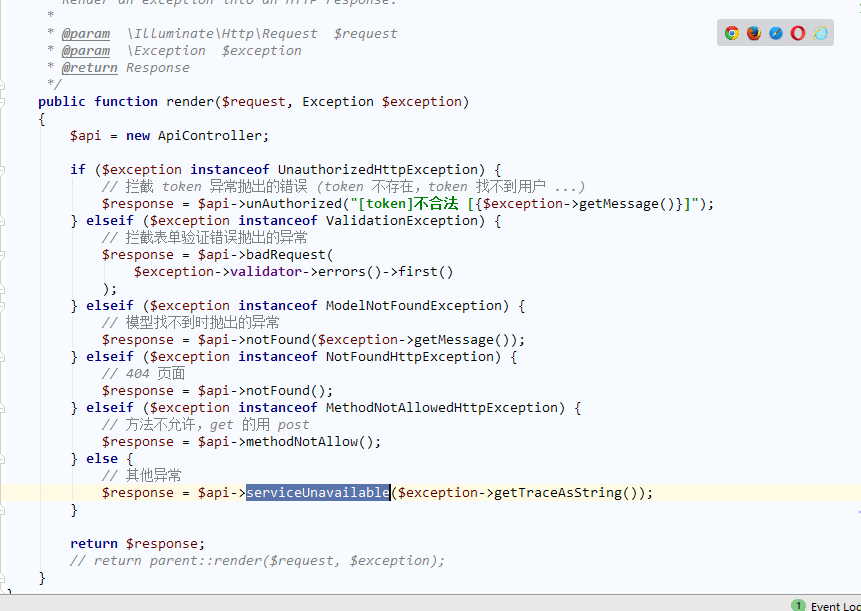This screenshot has height=611, width=861.
Task: Open the page in Internet Explorer
Action: (x=820, y=33)
